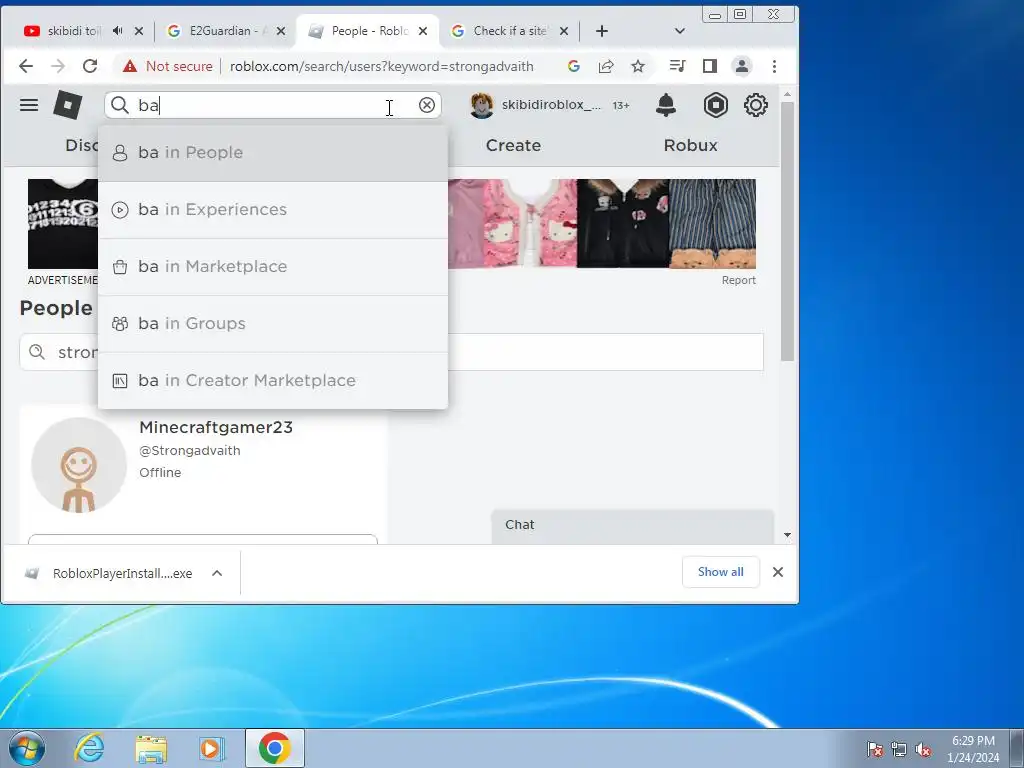1024x768 pixels.
Task: Click the Hello Kitty clothing ad banner
Action: tap(601, 224)
